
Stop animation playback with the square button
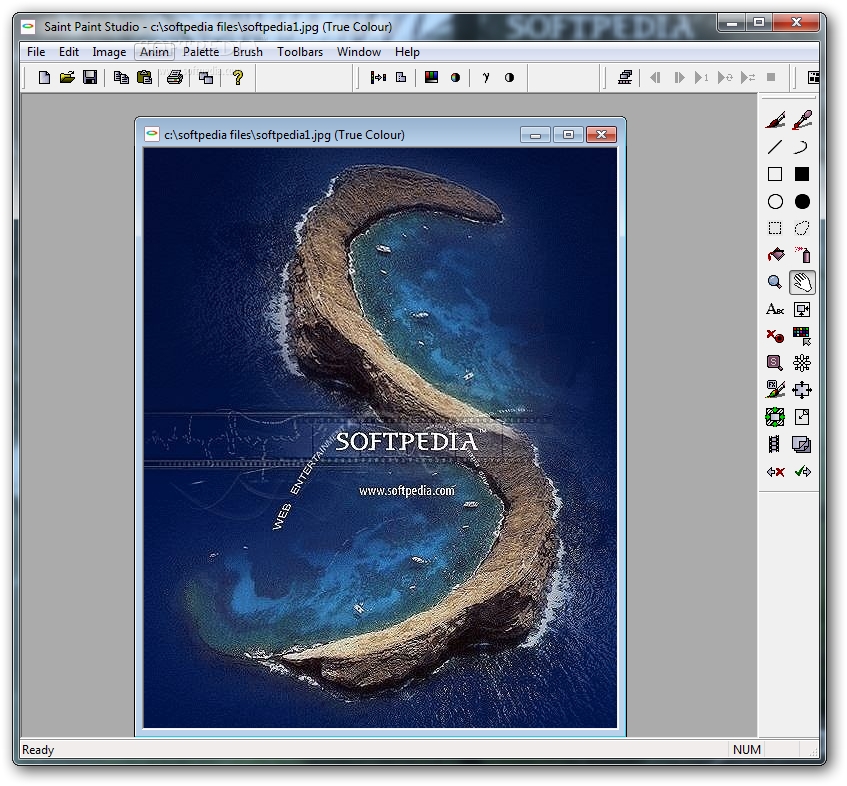[771, 77]
